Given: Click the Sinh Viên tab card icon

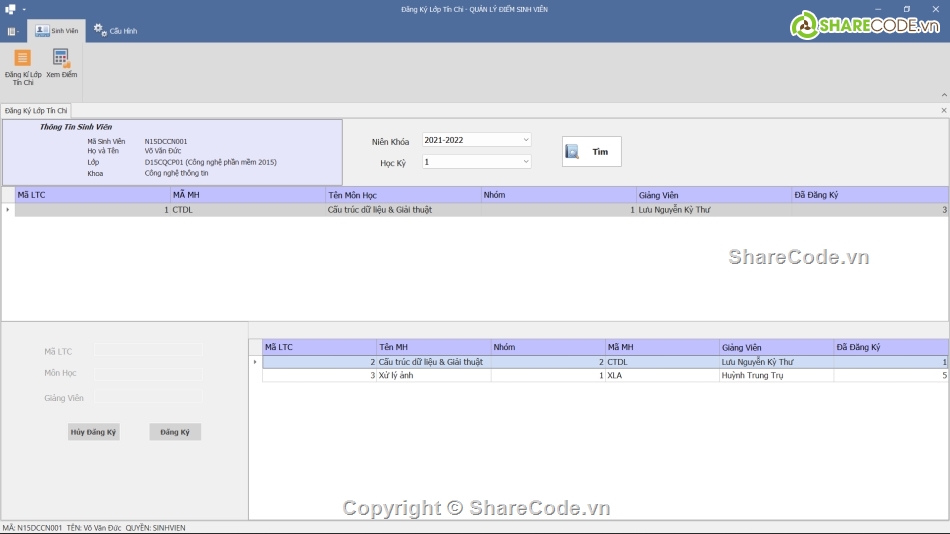Looking at the screenshot, I should (42, 31).
